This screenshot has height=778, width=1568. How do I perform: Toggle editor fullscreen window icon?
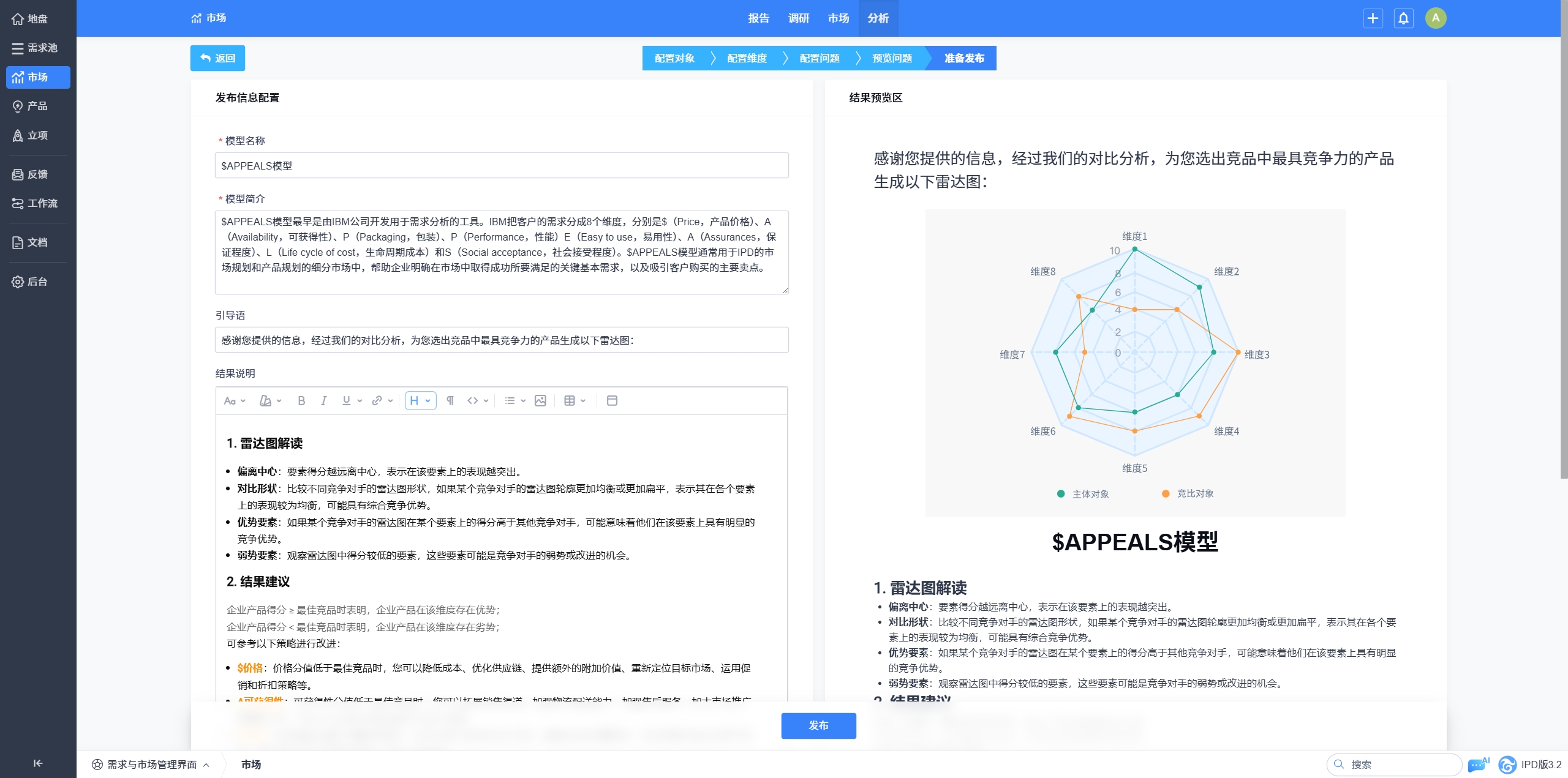[x=612, y=400]
